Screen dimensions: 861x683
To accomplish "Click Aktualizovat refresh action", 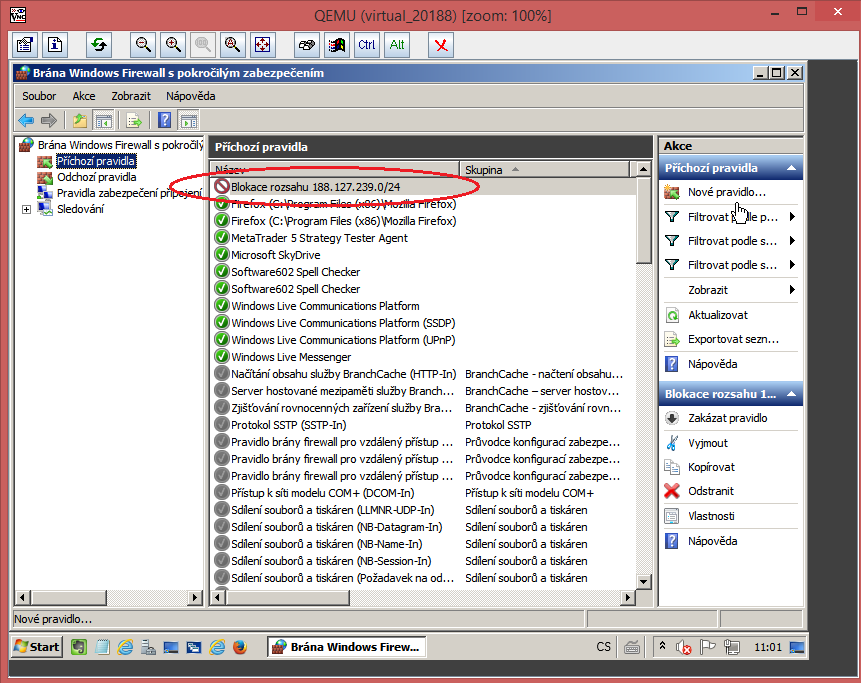I will (718, 315).
